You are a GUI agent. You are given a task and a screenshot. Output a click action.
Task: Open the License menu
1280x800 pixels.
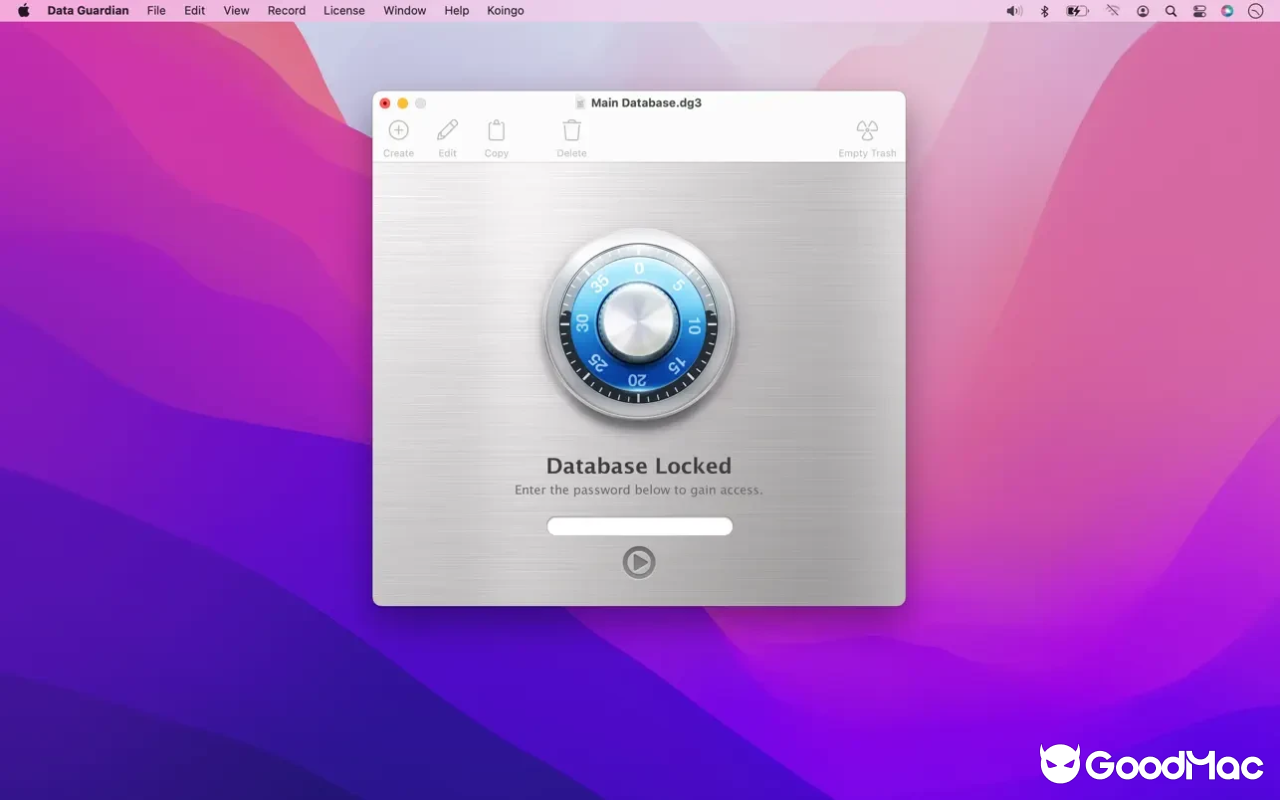(x=344, y=11)
